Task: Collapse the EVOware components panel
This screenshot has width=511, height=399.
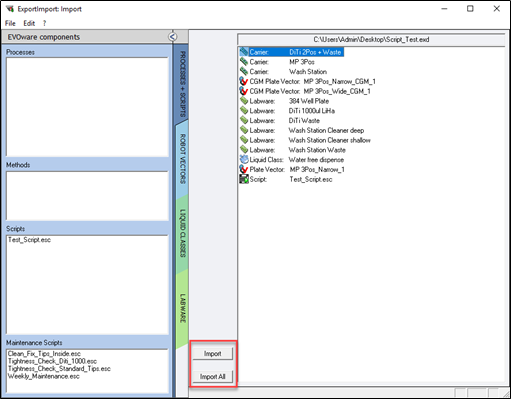Action: [x=172, y=36]
